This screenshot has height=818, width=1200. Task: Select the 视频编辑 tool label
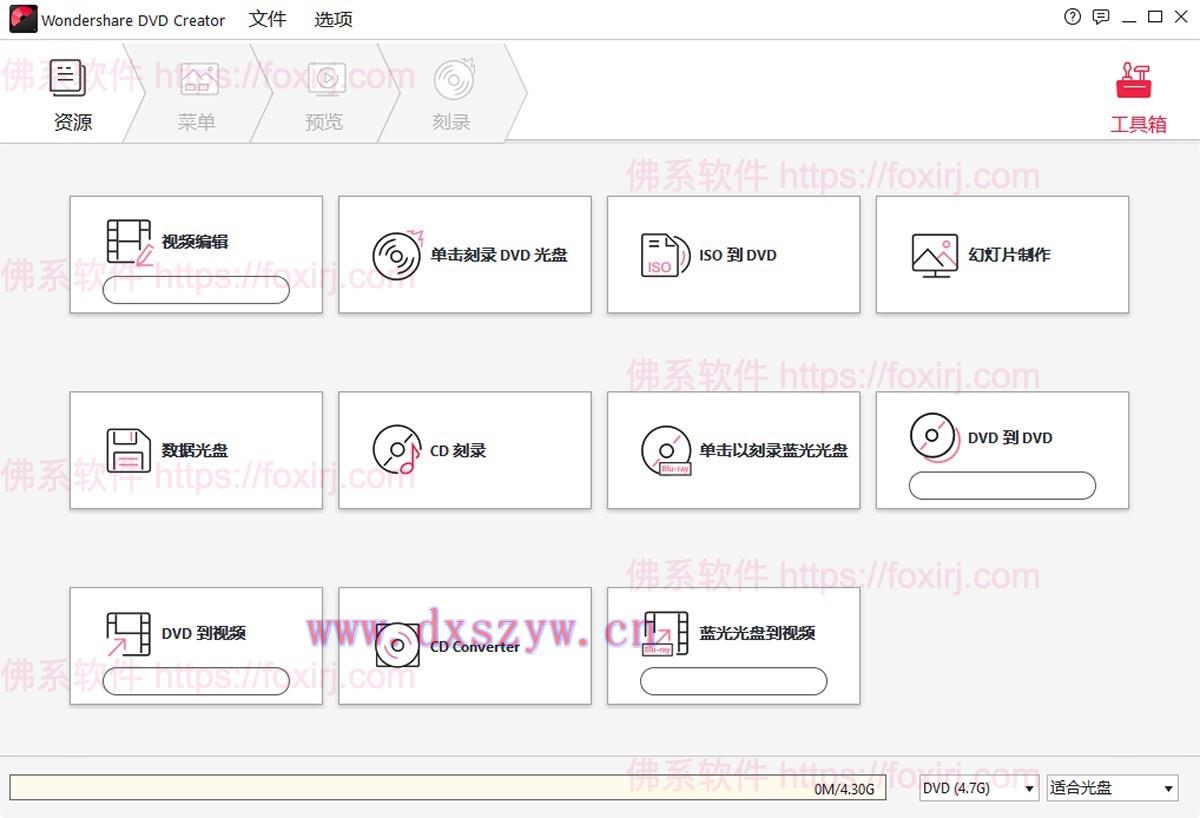pos(195,241)
